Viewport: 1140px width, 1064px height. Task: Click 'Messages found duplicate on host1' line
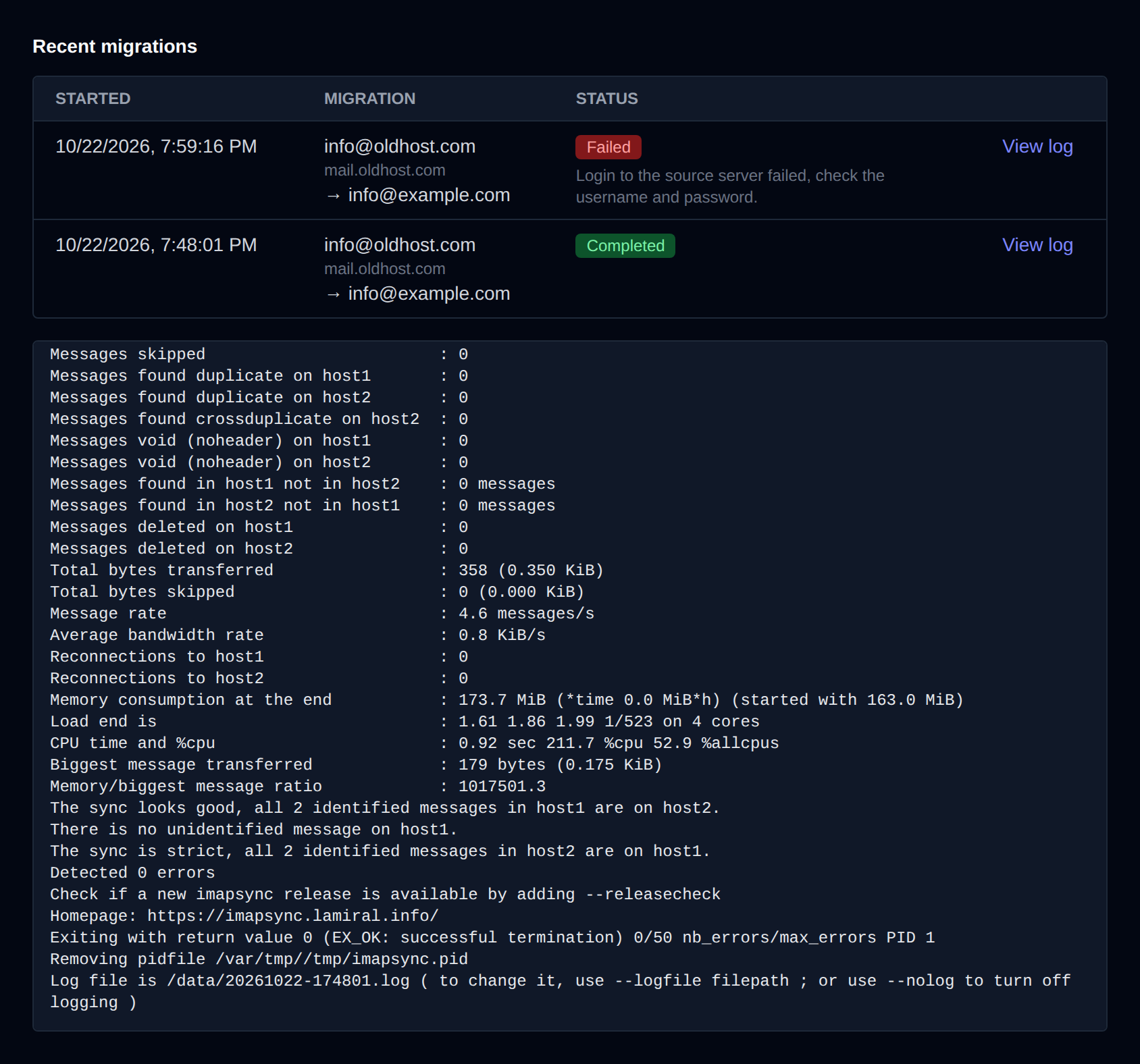pos(259,376)
